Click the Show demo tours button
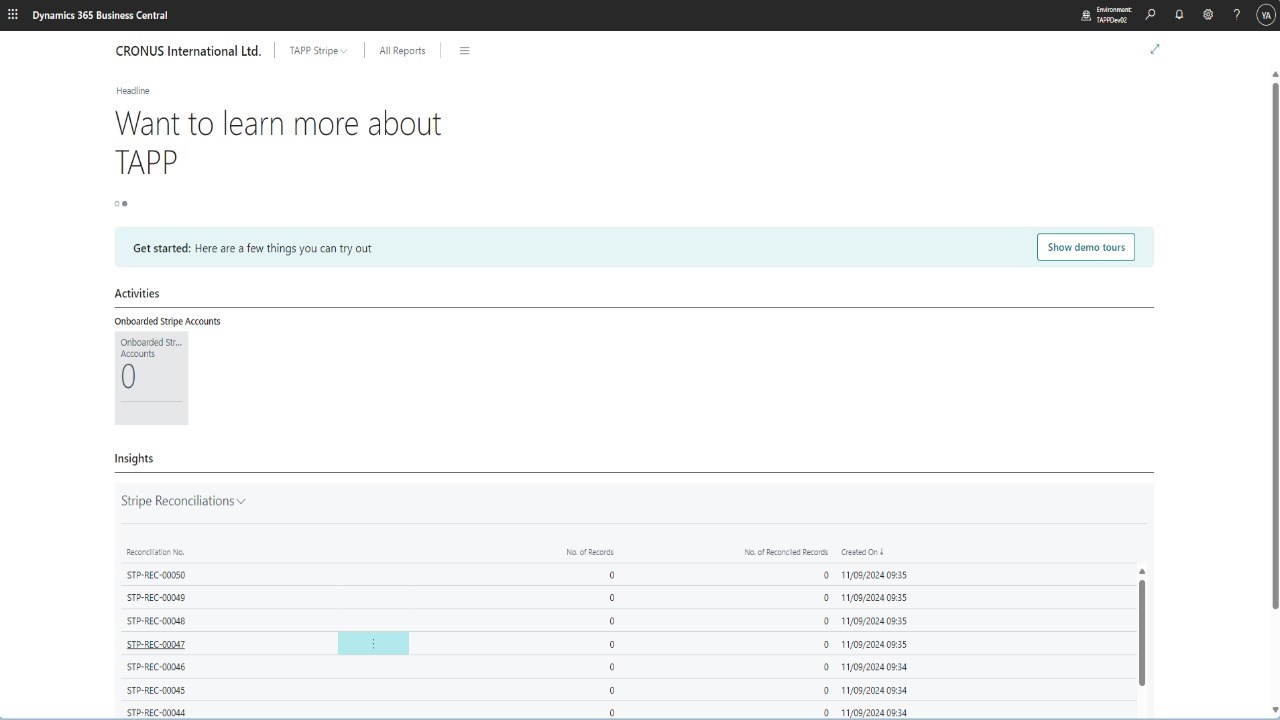The height and width of the screenshot is (720, 1280). (1086, 247)
